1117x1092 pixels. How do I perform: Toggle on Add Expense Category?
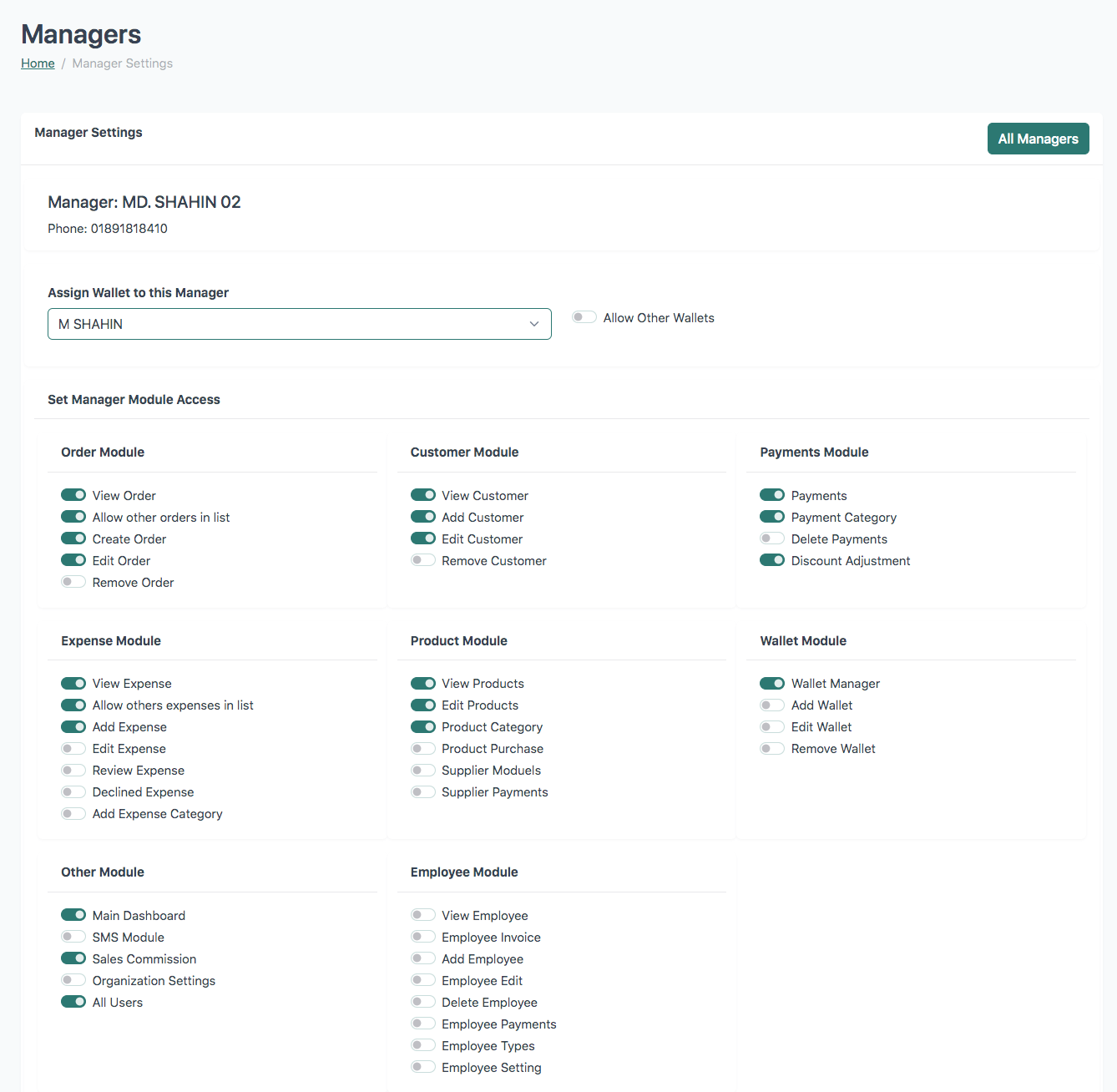pos(73,813)
